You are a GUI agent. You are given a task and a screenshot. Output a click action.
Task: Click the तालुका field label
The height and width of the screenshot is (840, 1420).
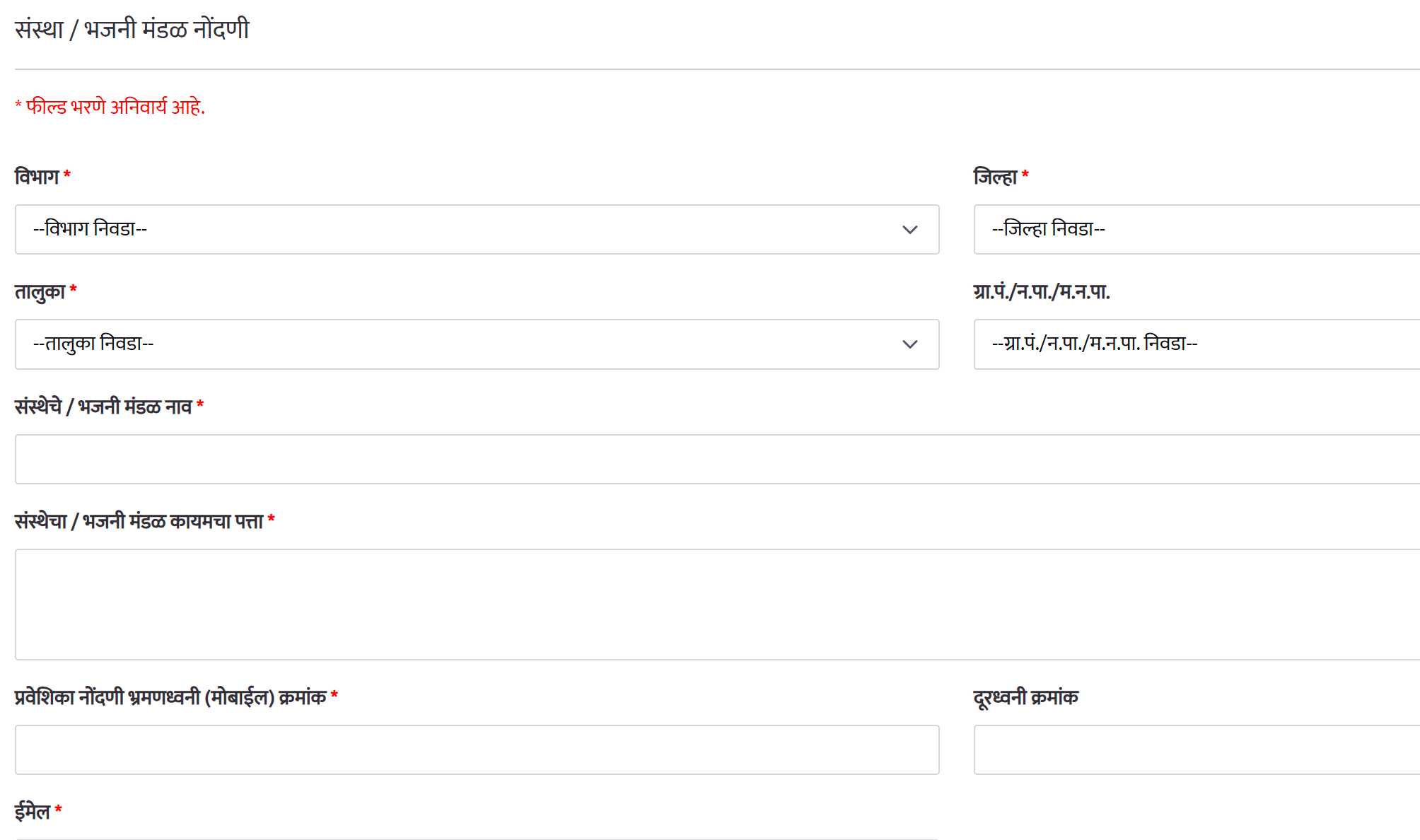[x=40, y=291]
